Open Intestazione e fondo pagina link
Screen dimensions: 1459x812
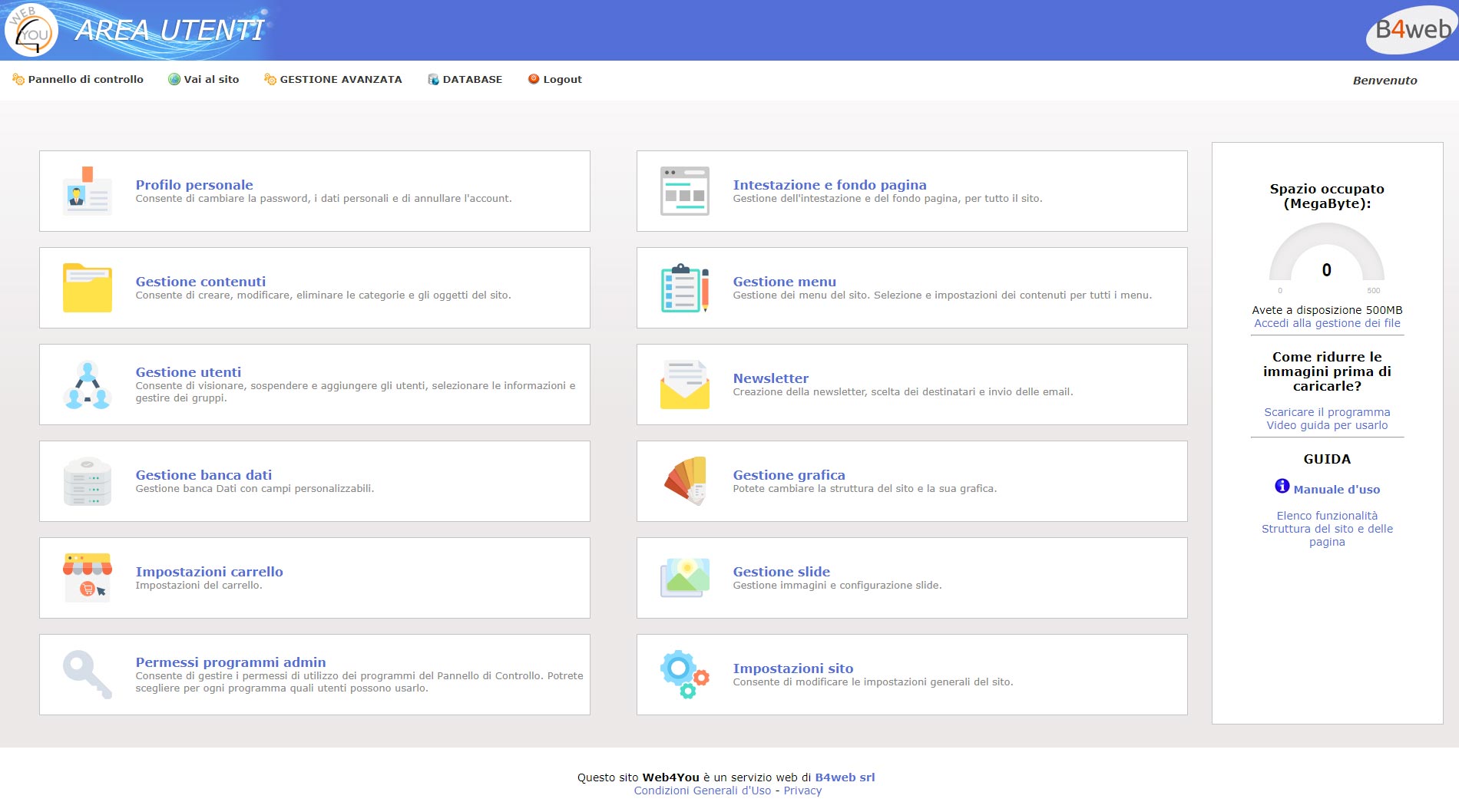point(829,185)
